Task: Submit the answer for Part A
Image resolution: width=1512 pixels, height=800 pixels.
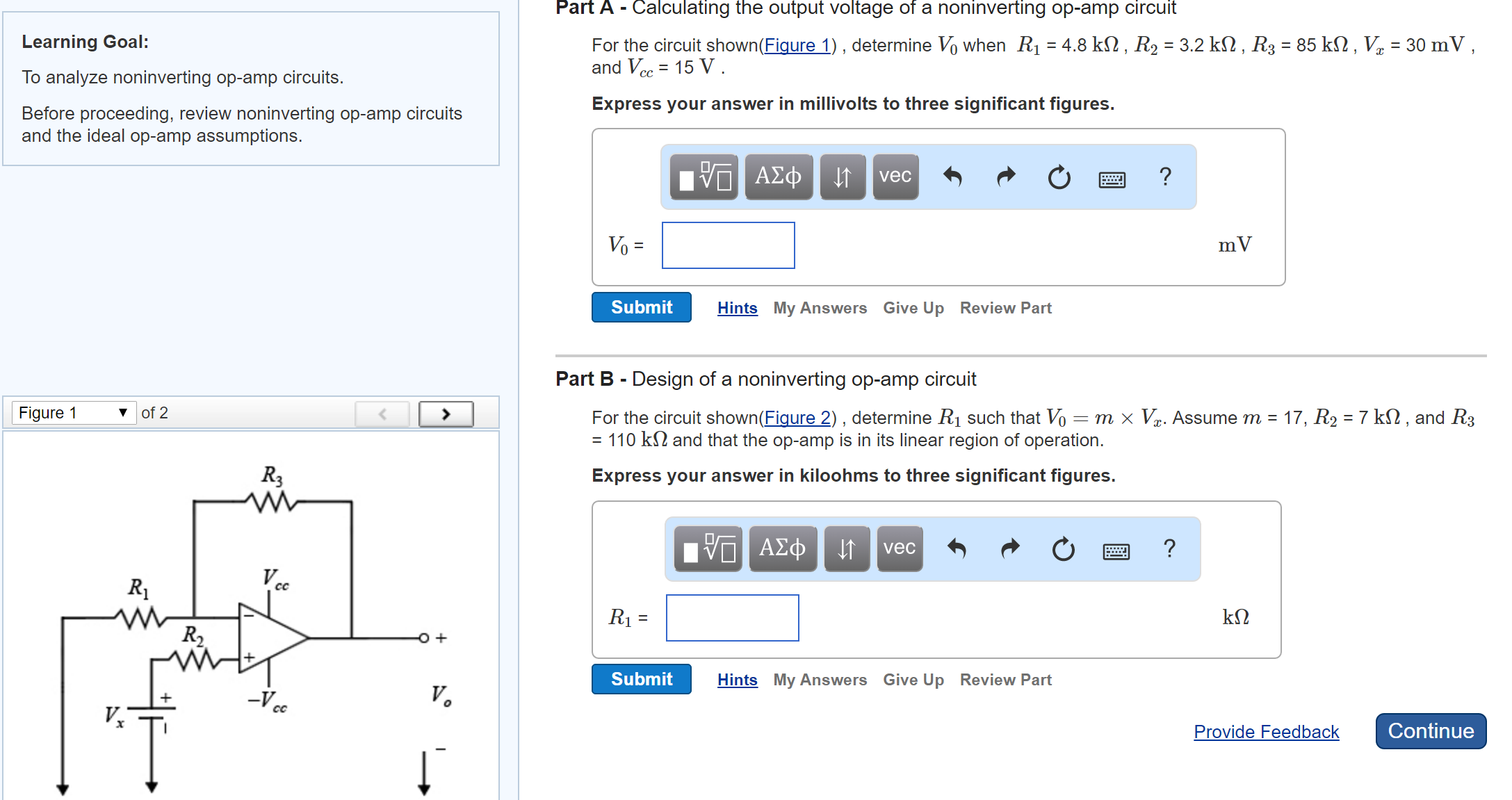Action: point(640,307)
